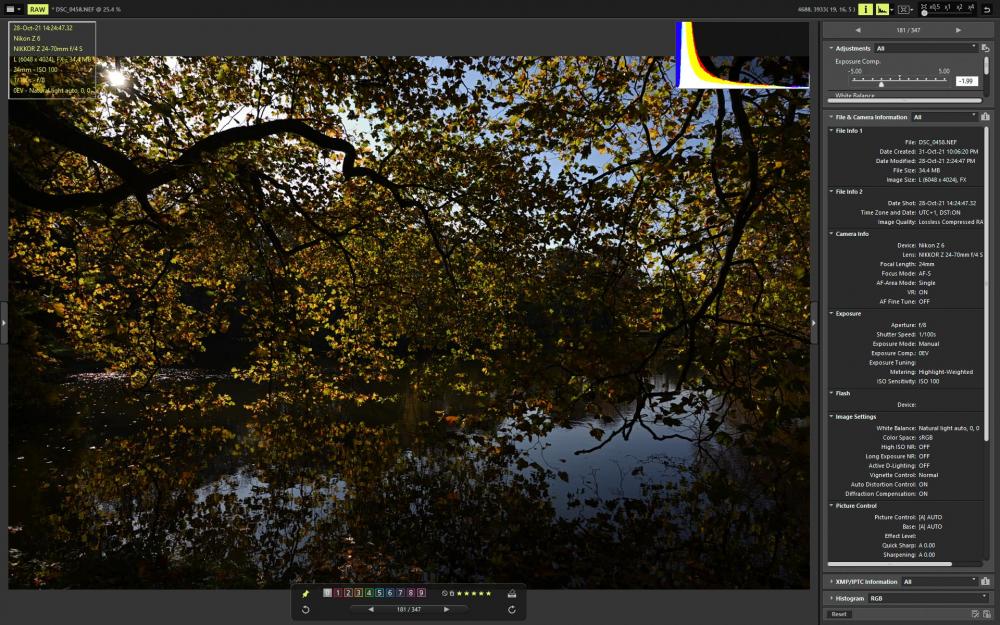Open the XMP/IPTC Information filter dropdown
The image size is (1000, 625).
coord(939,582)
